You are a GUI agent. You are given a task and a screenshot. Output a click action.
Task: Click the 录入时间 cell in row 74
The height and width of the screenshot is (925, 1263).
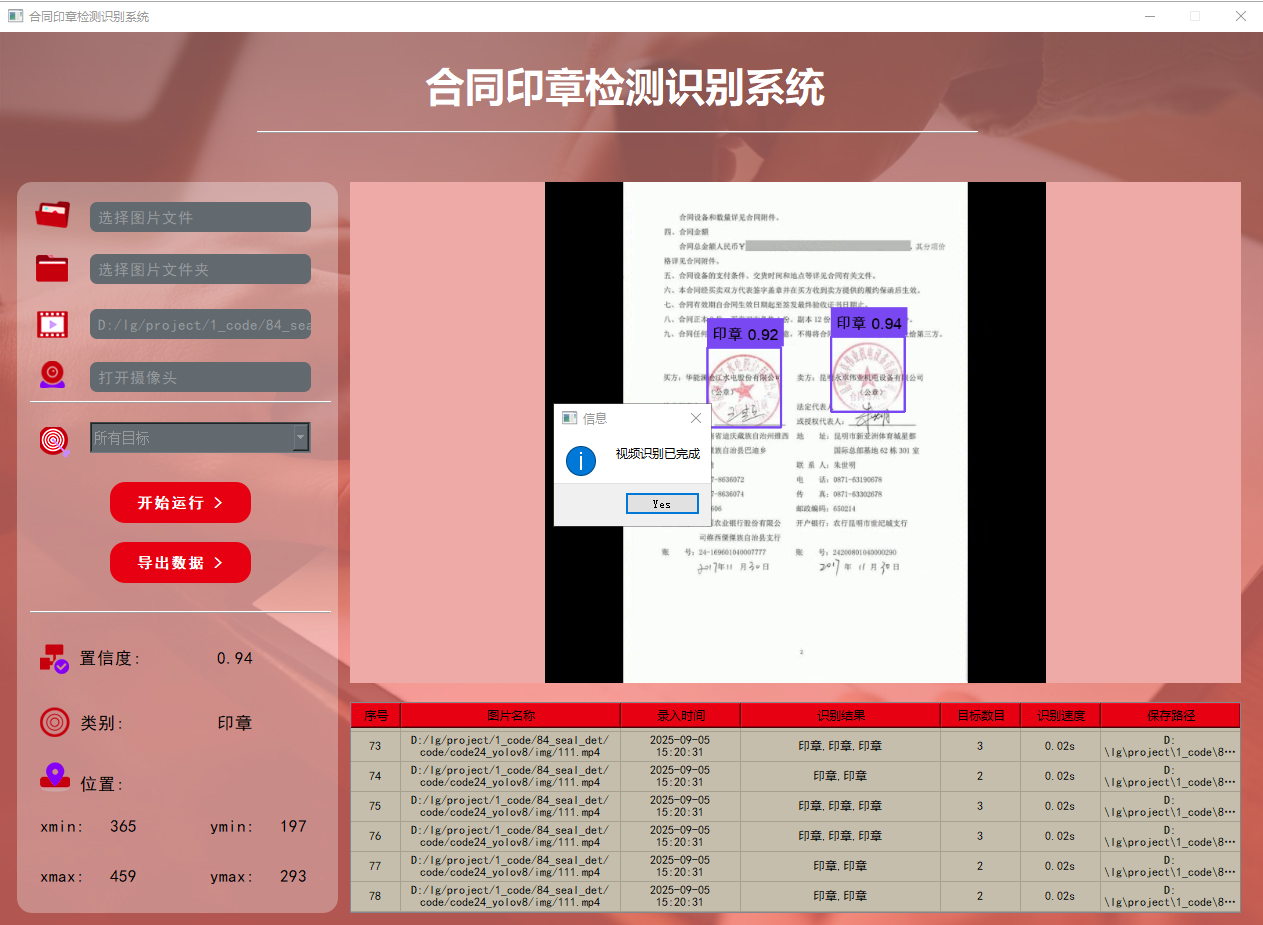click(x=680, y=776)
